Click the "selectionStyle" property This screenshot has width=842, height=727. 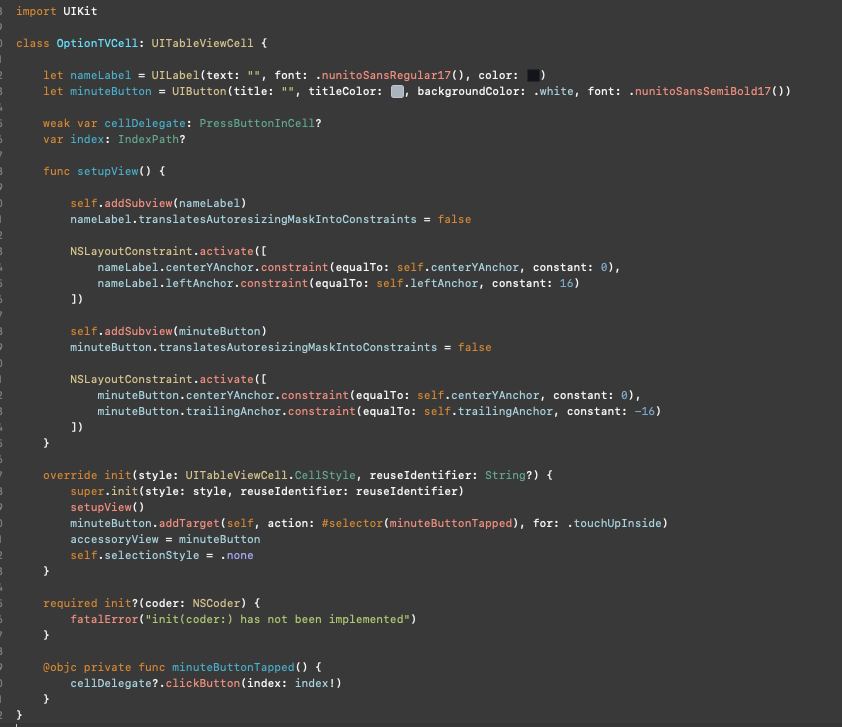pyautogui.click(x=151, y=556)
